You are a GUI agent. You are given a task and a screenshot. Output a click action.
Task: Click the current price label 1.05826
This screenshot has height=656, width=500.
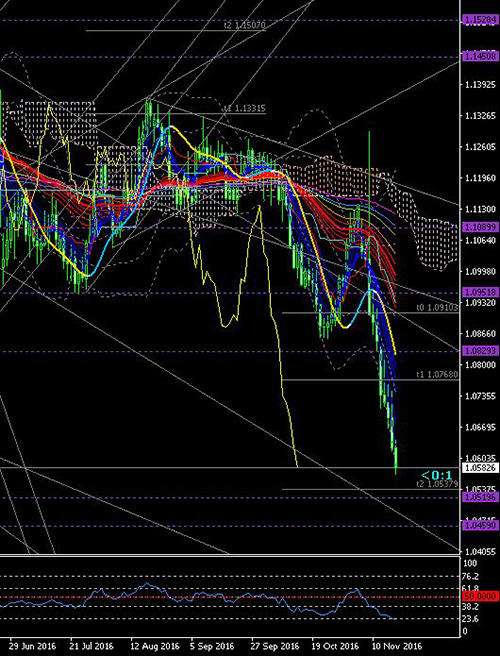coord(480,467)
